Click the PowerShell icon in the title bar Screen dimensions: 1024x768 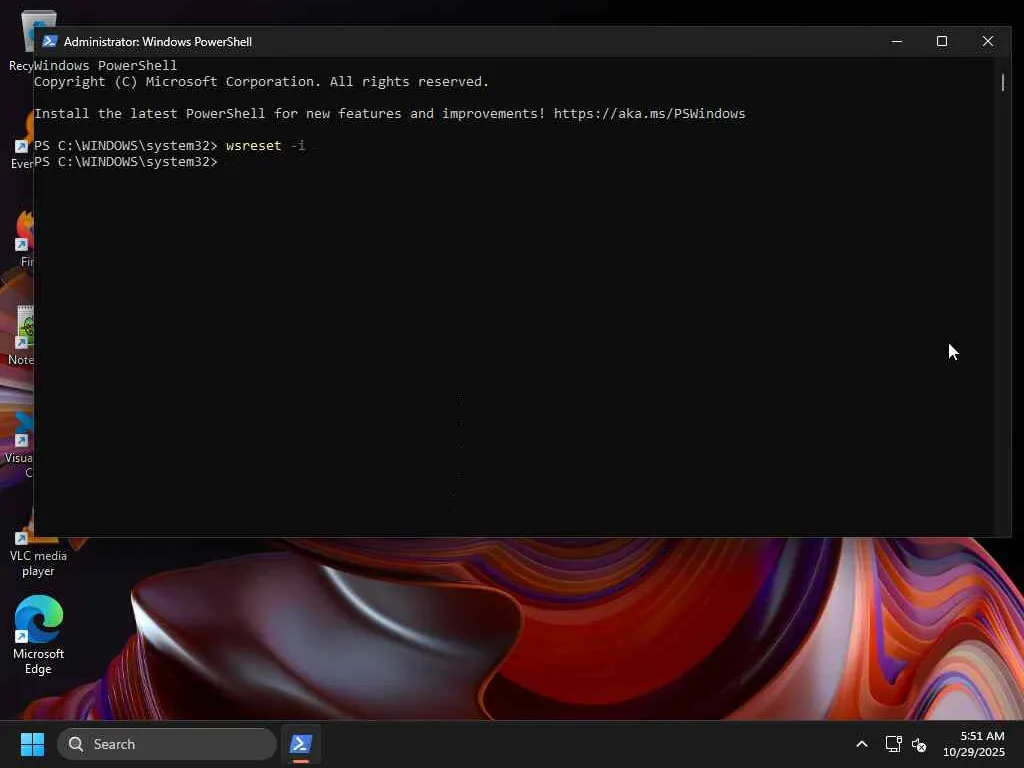pos(50,41)
